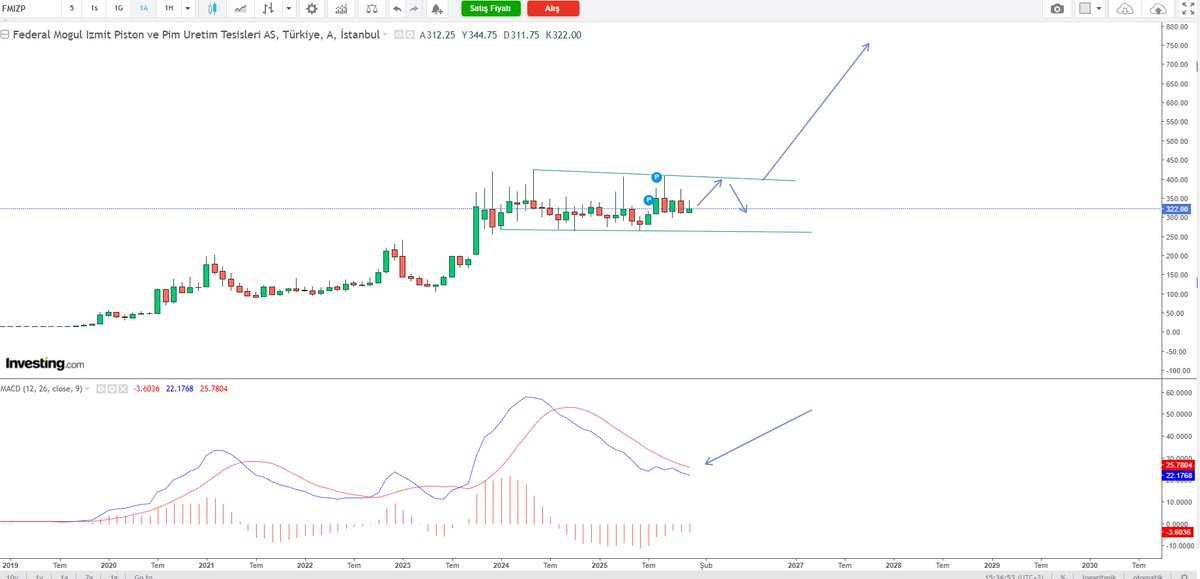Image resolution: width=1200 pixels, height=579 pixels.
Task: Click the red -3.6036 histogram value tag
Action: coord(1180,532)
